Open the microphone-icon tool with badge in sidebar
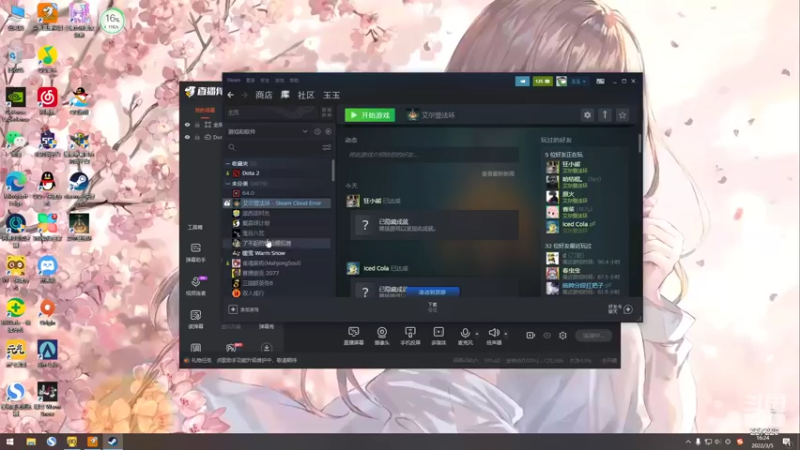The image size is (800, 450). 196,286
